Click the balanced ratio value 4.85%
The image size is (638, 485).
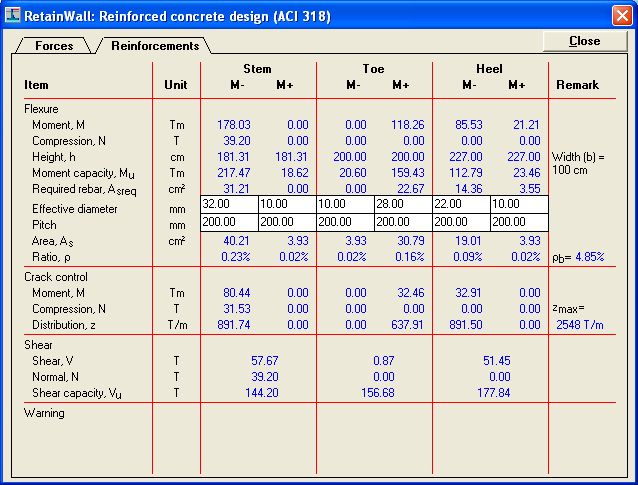[590, 257]
